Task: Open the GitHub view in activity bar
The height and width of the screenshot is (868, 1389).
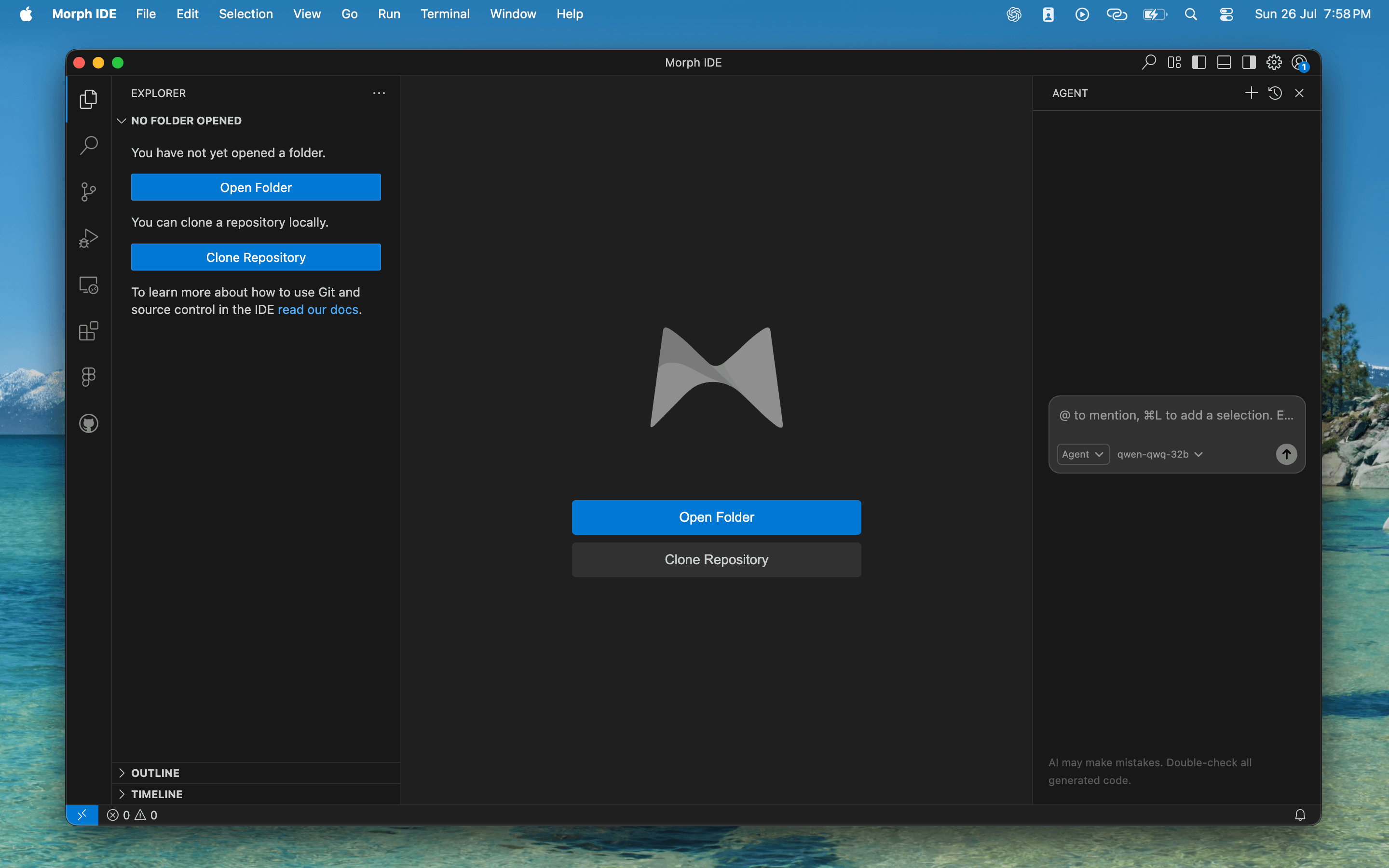Action: click(x=88, y=424)
